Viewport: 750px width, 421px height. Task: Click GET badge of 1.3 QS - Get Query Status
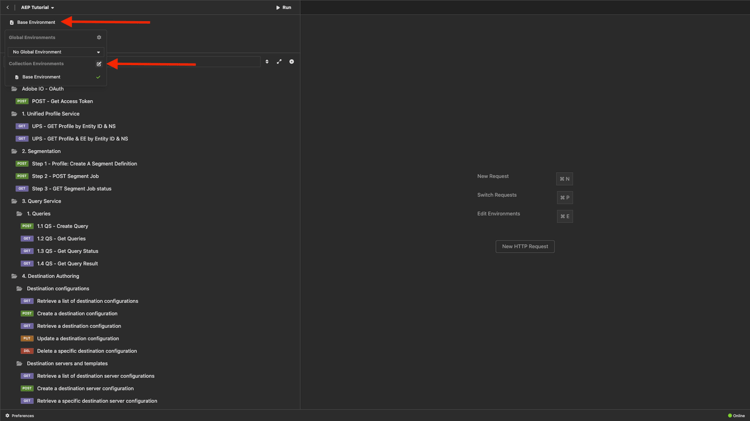click(x=27, y=251)
